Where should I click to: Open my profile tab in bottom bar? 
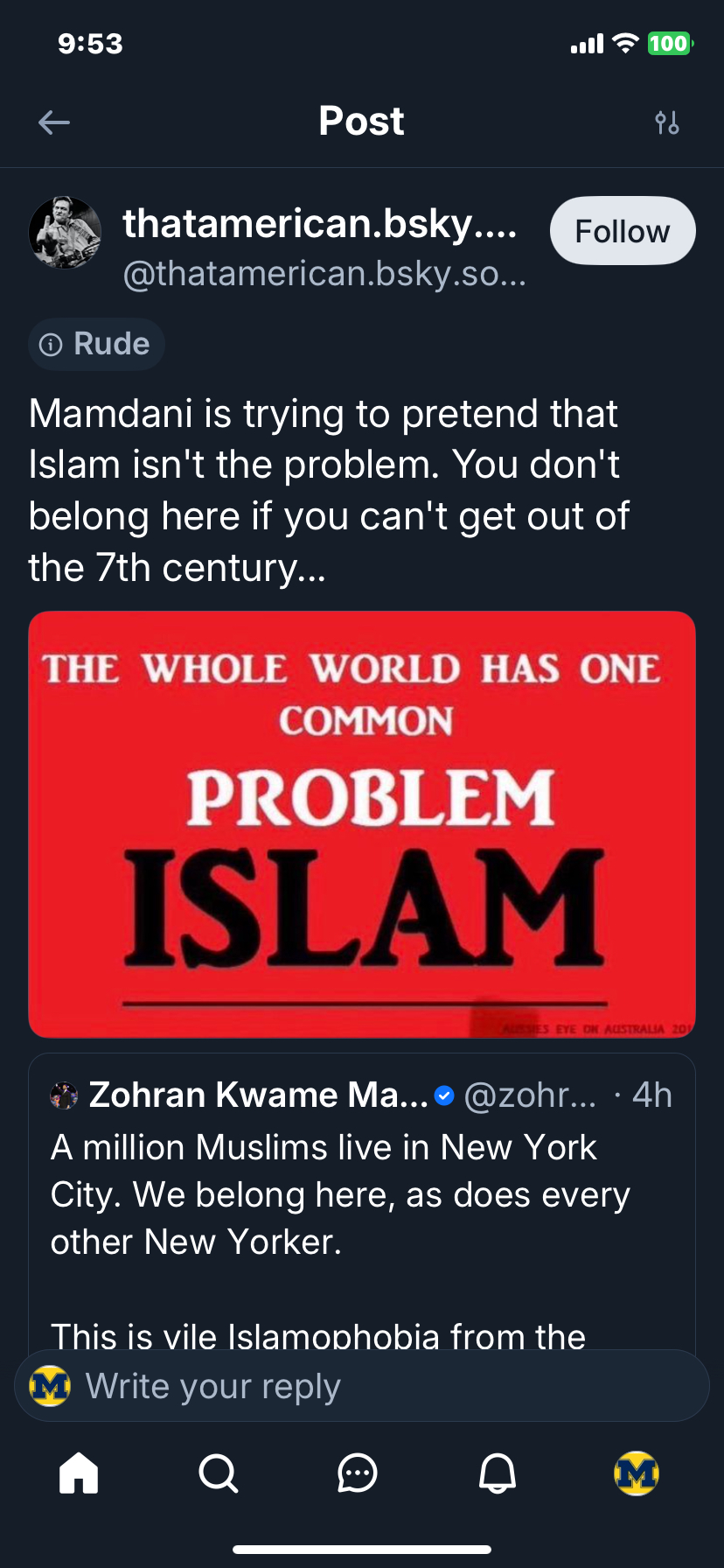tap(637, 1473)
